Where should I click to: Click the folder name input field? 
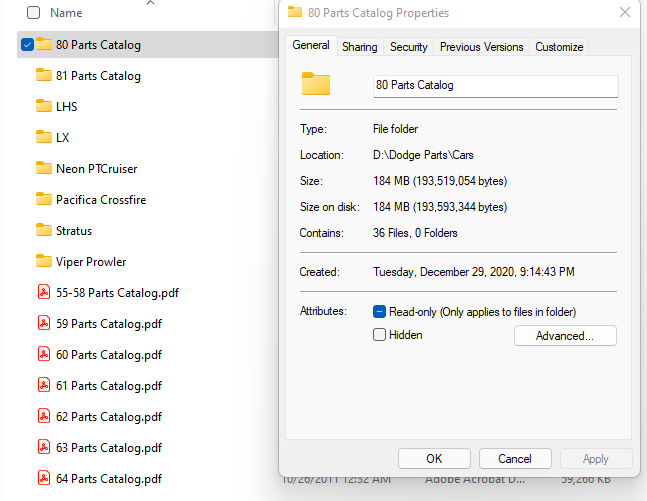(x=496, y=86)
